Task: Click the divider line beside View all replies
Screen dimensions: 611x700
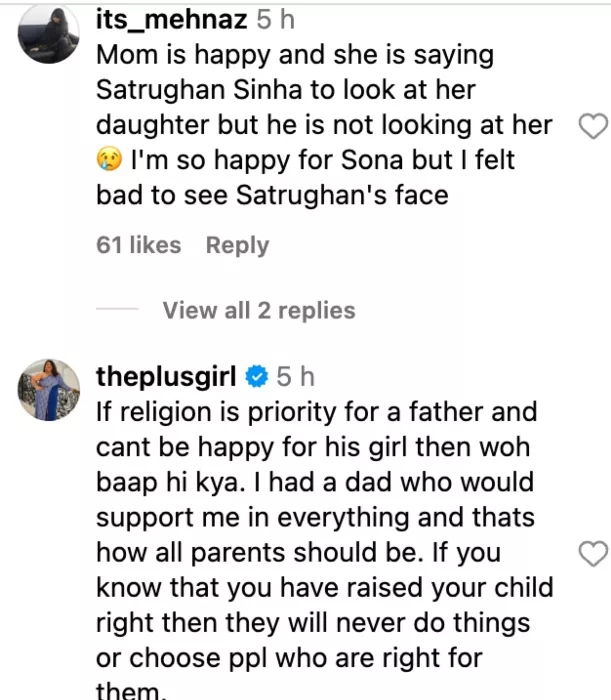Action: pyautogui.click(x=117, y=311)
